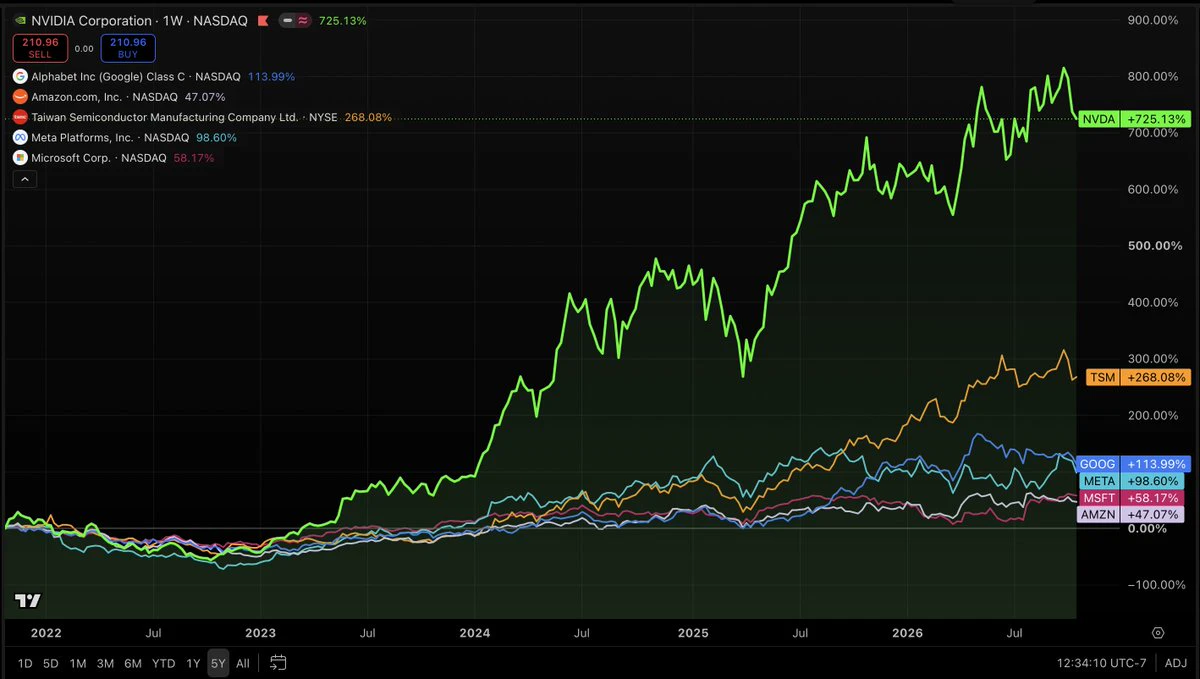Open the NVIDIA Corporation symbol title
Image resolution: width=1200 pixels, height=679 pixels.
(x=91, y=21)
